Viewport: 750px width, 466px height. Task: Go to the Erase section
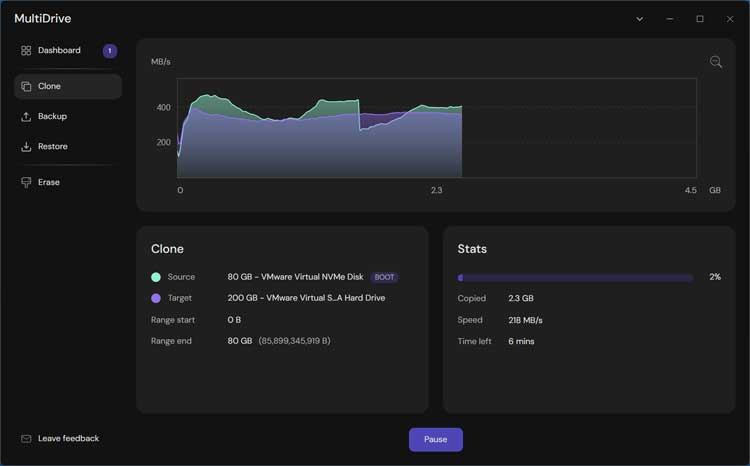pyautogui.click(x=49, y=183)
